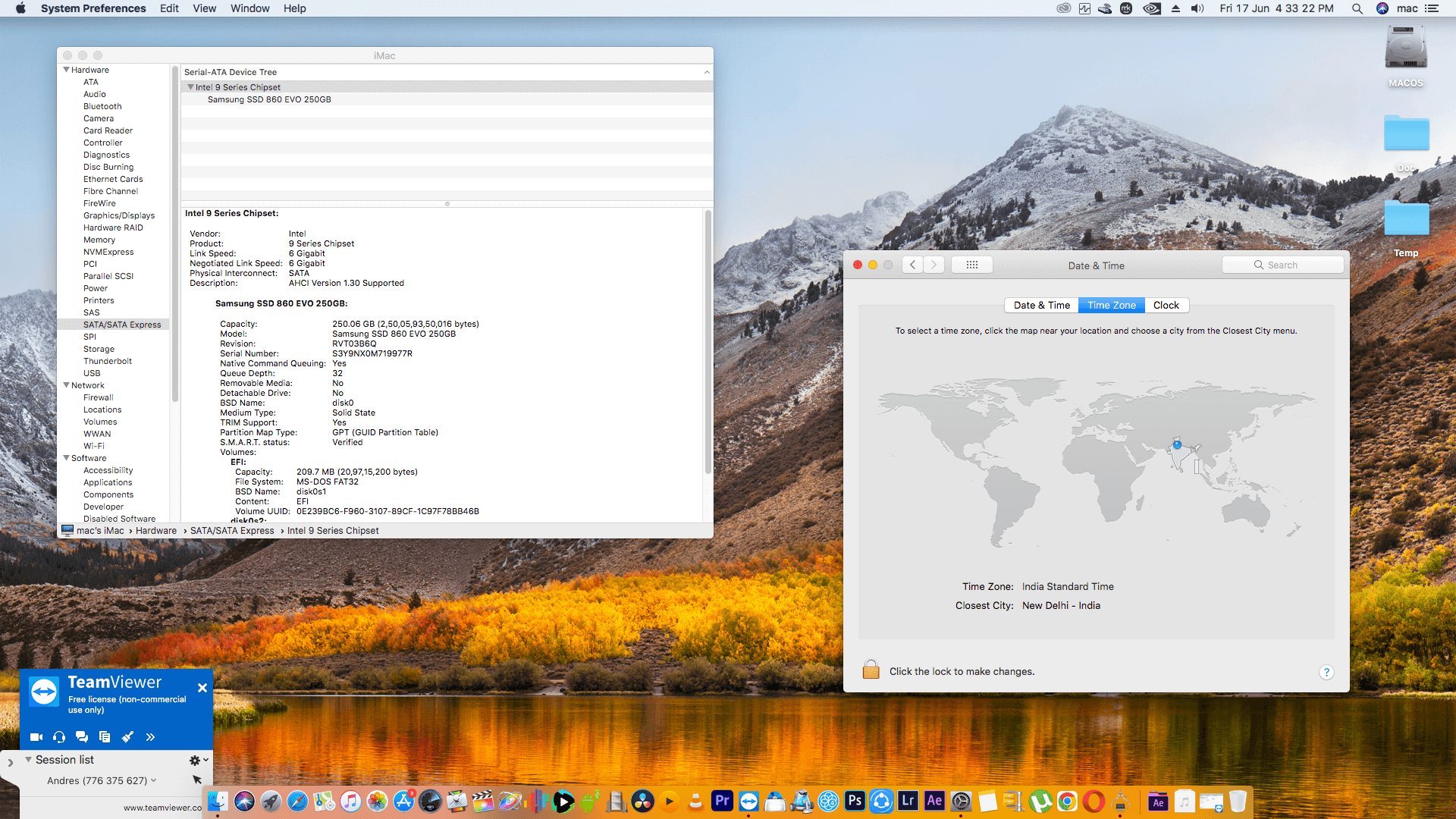Collapse the Hardware tree category
The image size is (1456, 819).
pyautogui.click(x=66, y=70)
